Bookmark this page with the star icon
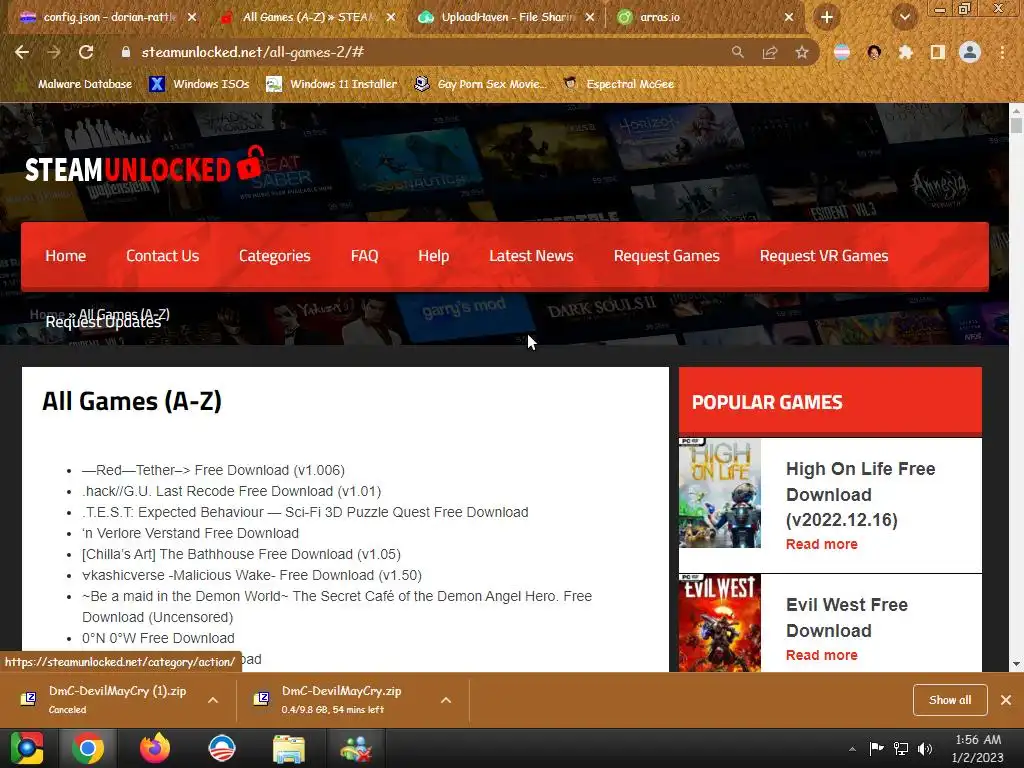This screenshot has width=1024, height=768. (802, 52)
